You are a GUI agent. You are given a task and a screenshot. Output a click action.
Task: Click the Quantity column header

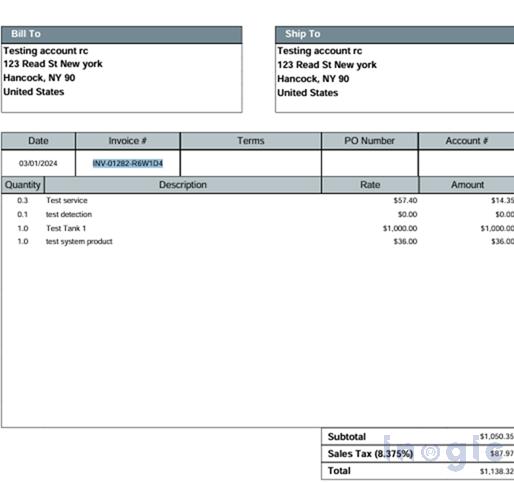(23, 185)
